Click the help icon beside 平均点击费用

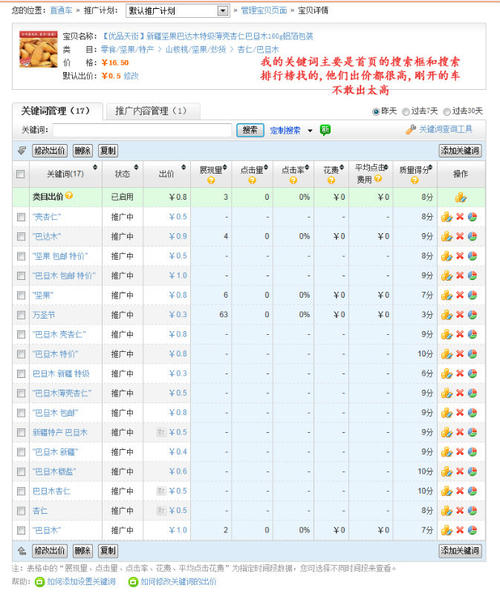[x=378, y=178]
